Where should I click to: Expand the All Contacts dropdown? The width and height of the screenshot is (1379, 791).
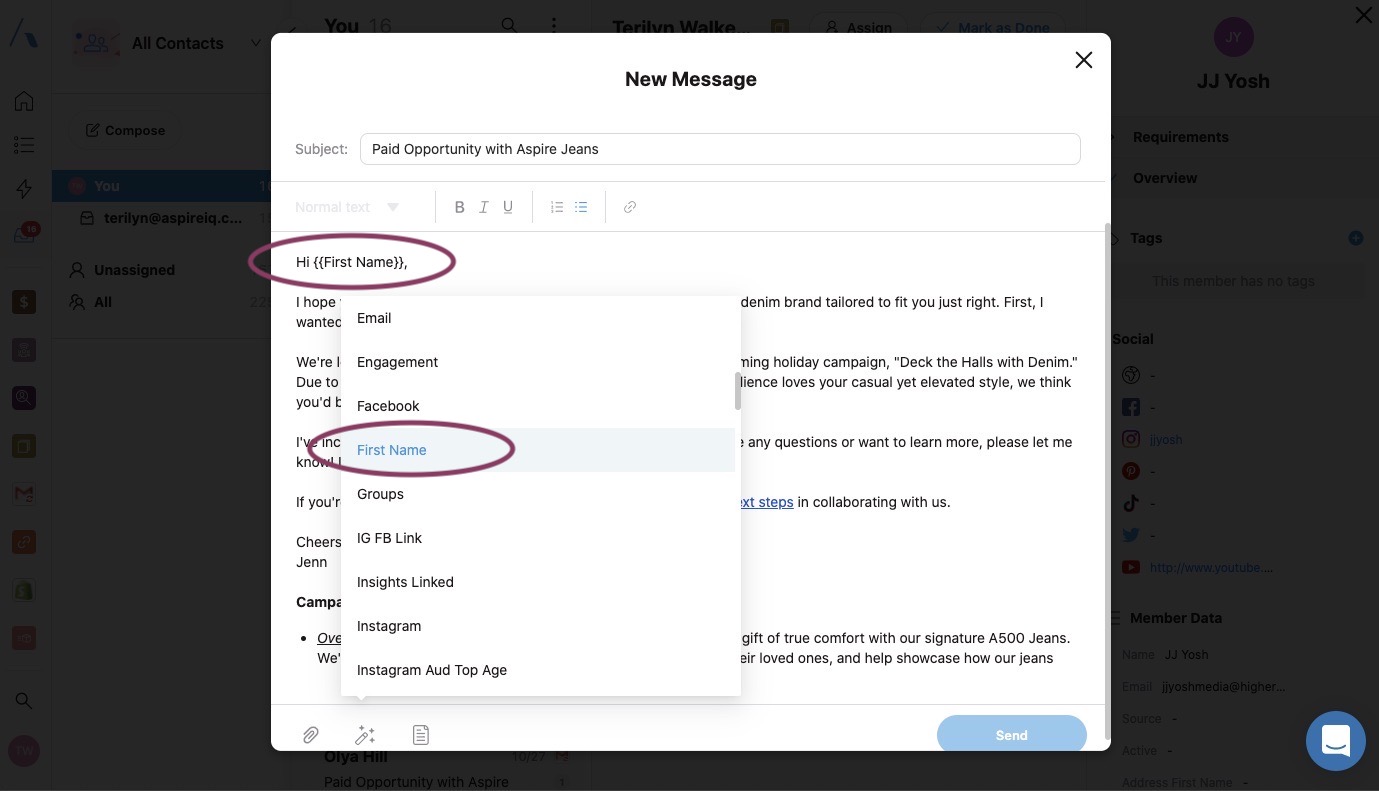(x=255, y=43)
